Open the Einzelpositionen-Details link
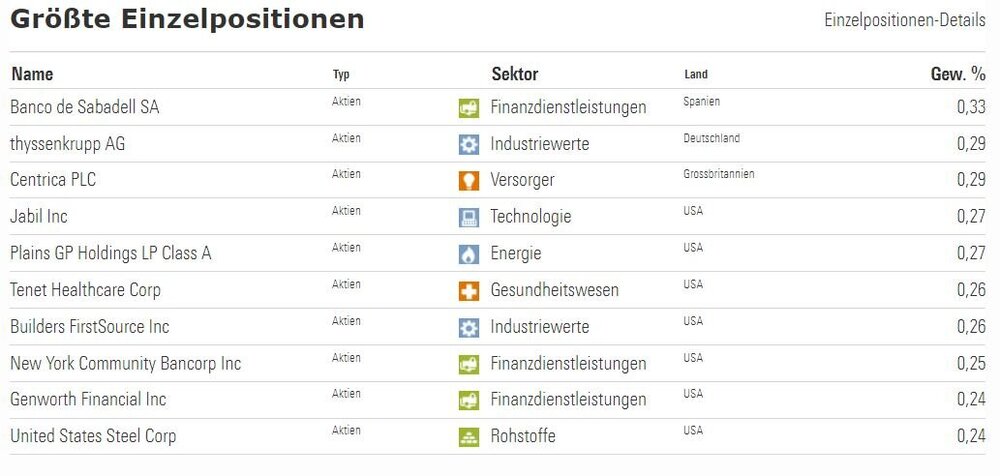 click(x=904, y=20)
